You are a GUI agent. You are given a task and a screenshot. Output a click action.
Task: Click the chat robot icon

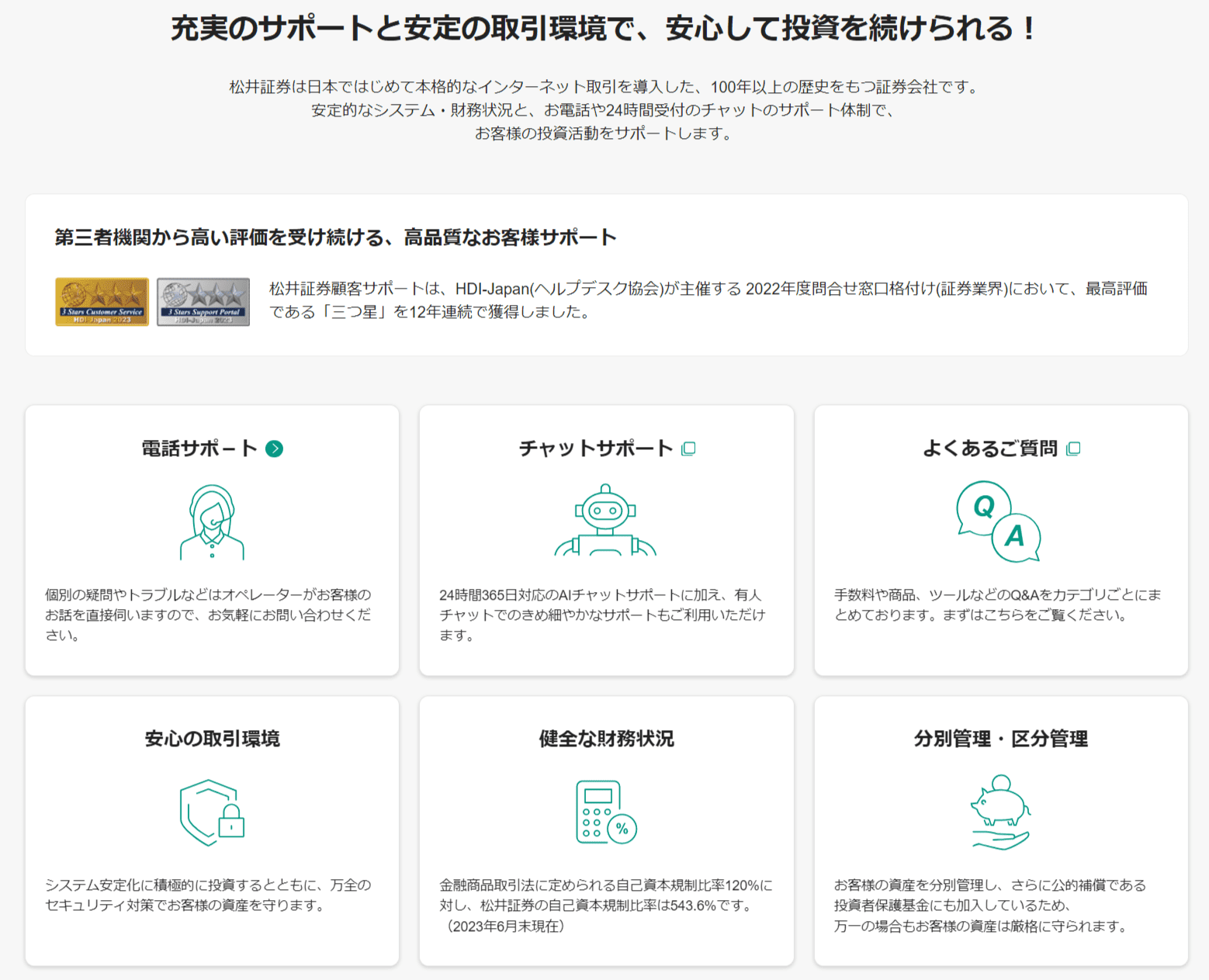605,520
